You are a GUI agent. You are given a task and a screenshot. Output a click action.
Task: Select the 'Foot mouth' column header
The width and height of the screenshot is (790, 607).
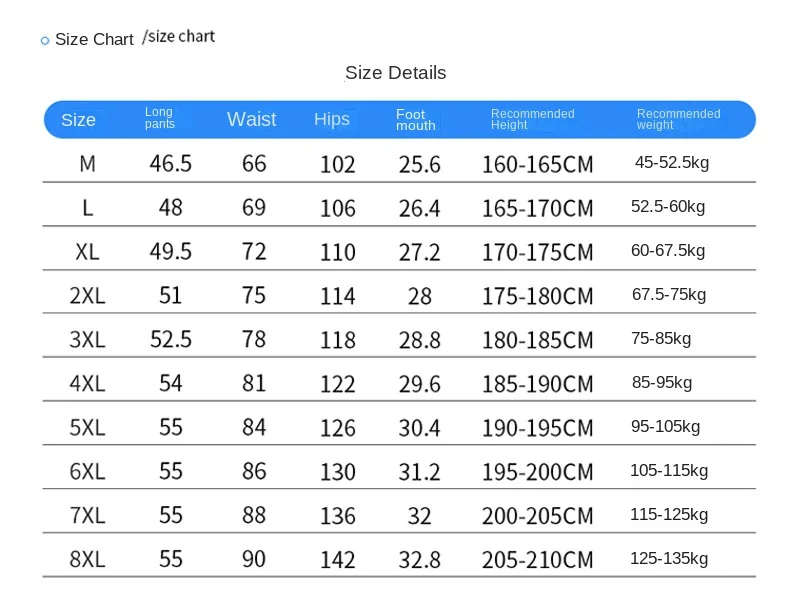pyautogui.click(x=415, y=120)
